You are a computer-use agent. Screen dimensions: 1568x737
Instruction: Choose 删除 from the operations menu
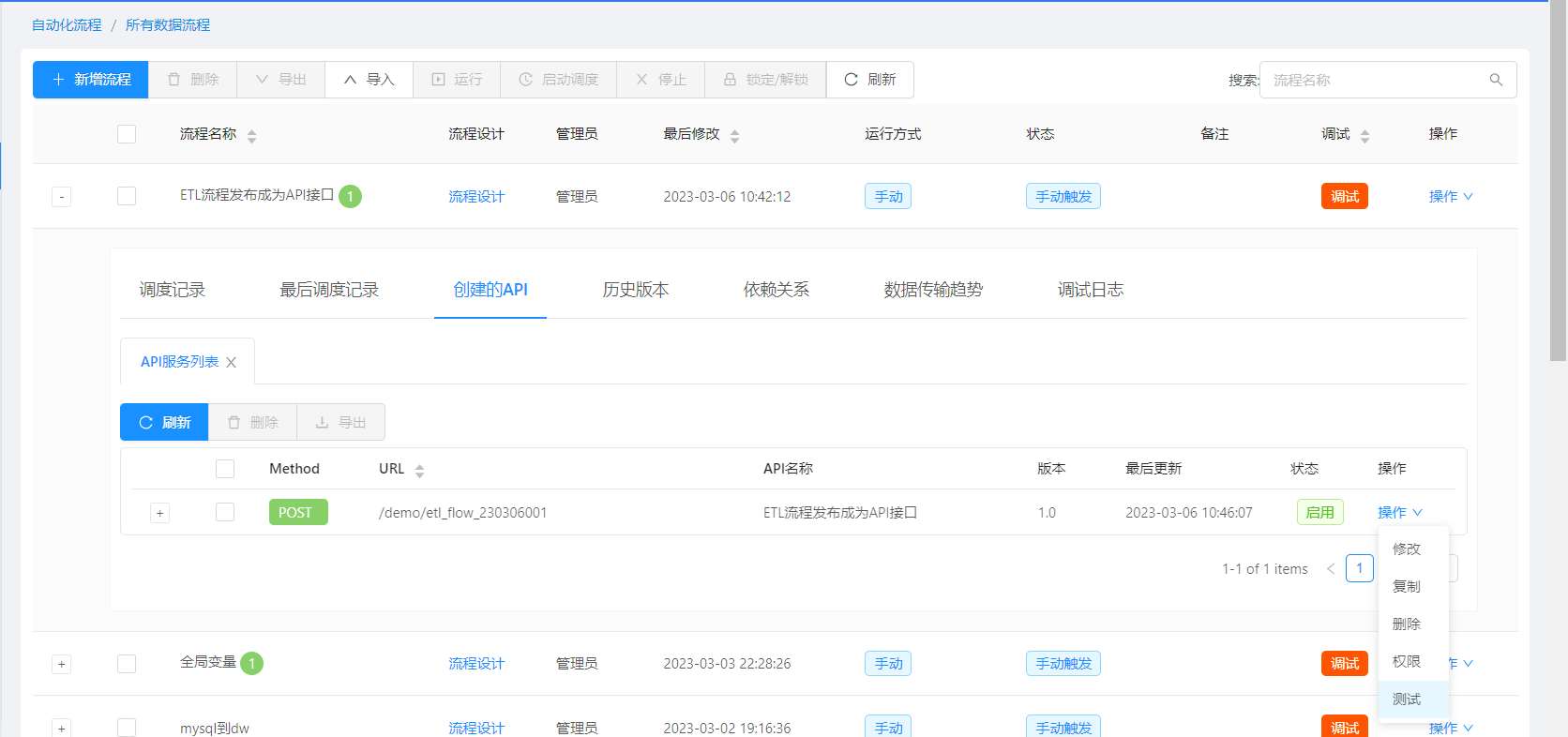pos(1413,624)
